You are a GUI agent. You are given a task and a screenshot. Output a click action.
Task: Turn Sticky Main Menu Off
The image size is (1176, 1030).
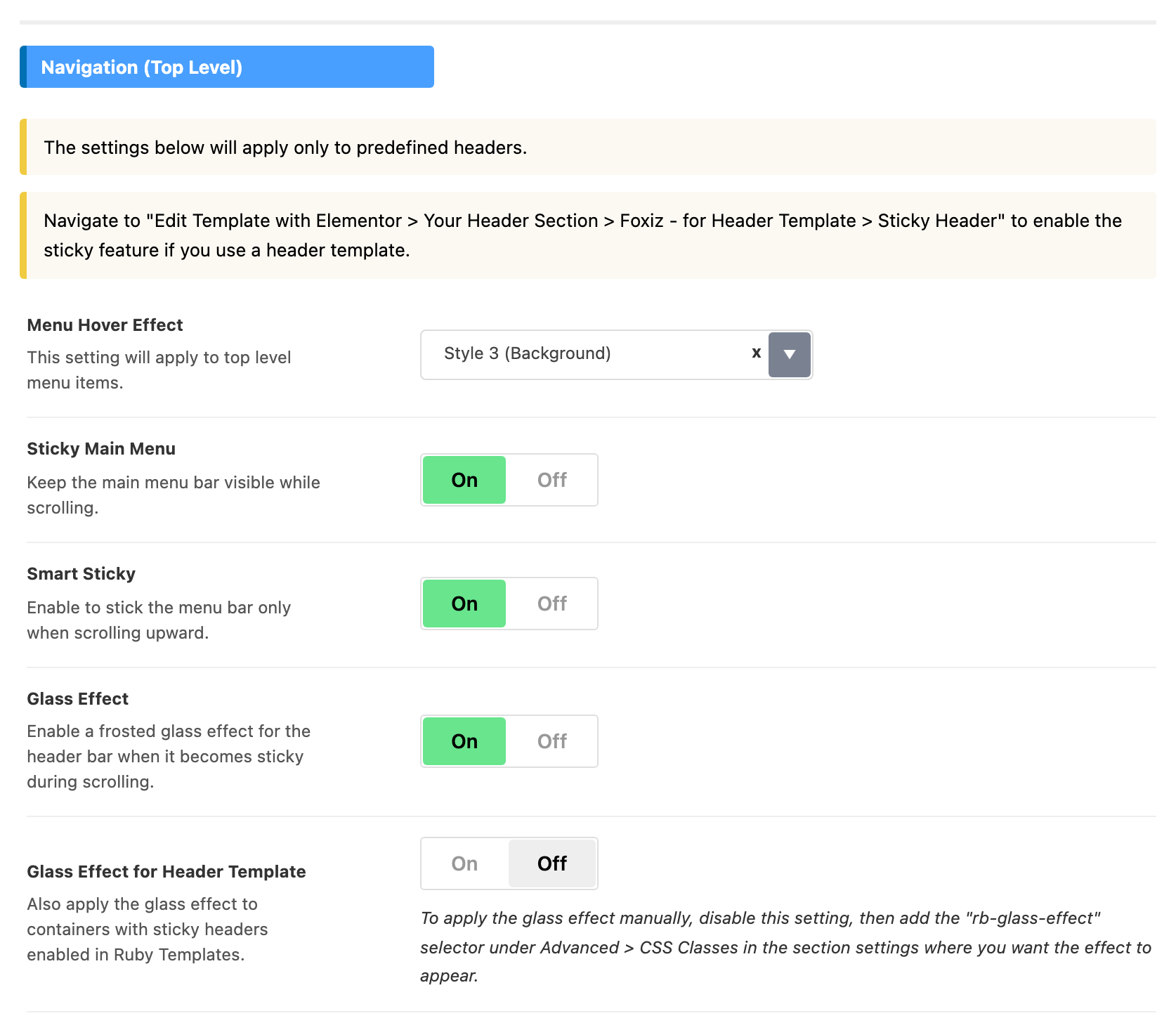point(552,480)
